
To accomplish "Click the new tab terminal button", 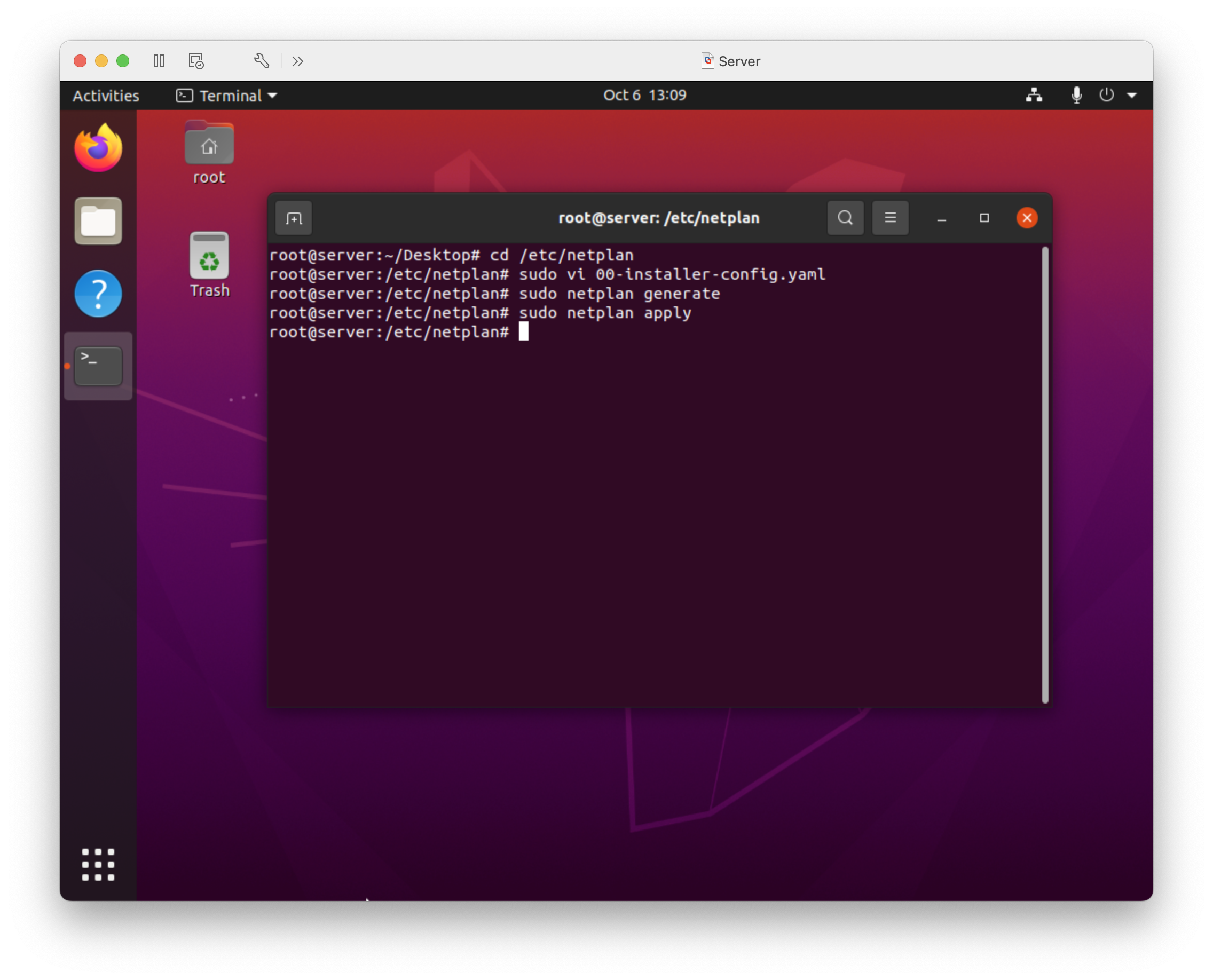I will [x=294, y=218].
